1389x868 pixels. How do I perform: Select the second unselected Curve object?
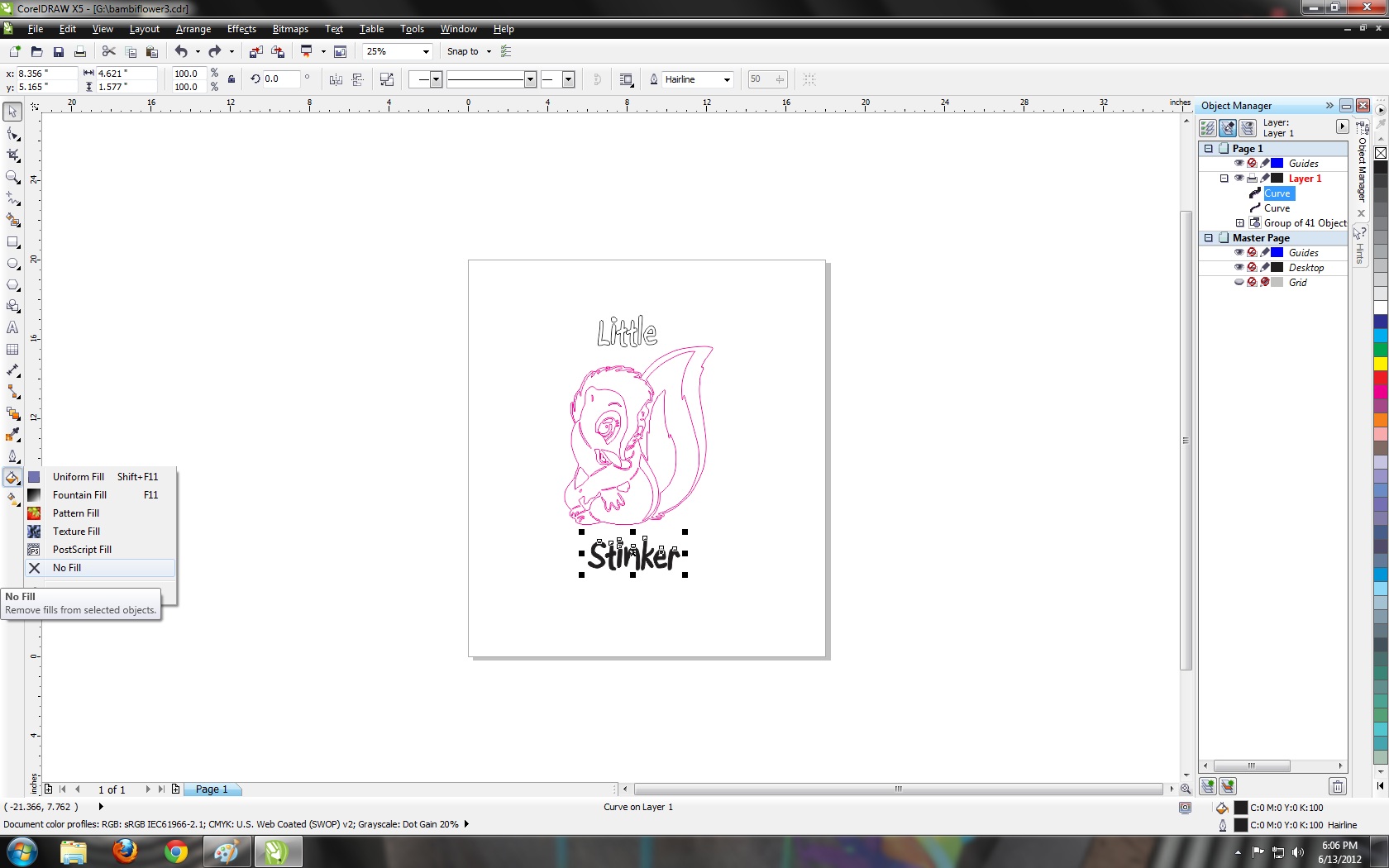[1277, 207]
